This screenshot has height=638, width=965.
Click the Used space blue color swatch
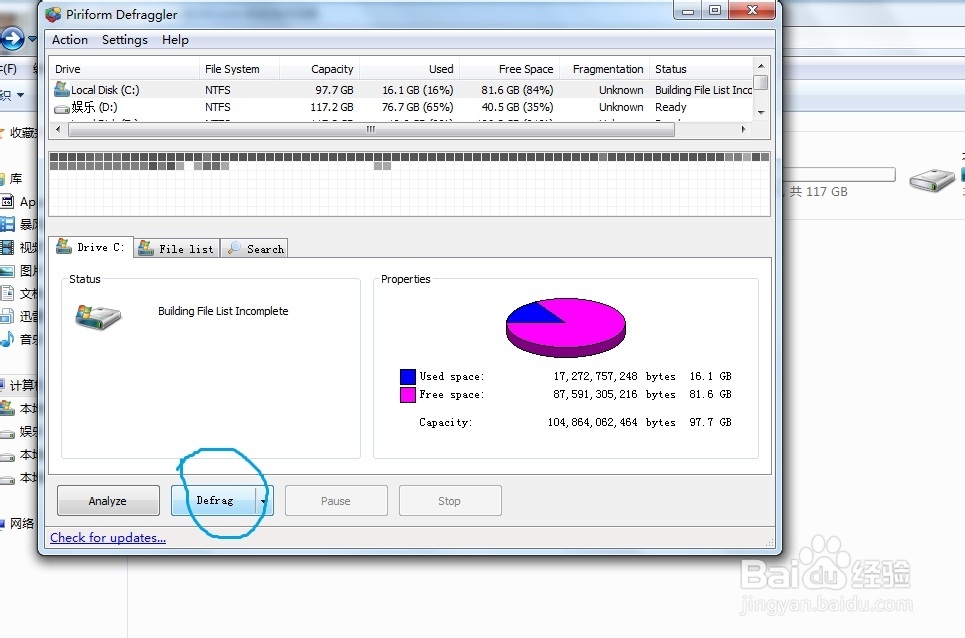[407, 376]
